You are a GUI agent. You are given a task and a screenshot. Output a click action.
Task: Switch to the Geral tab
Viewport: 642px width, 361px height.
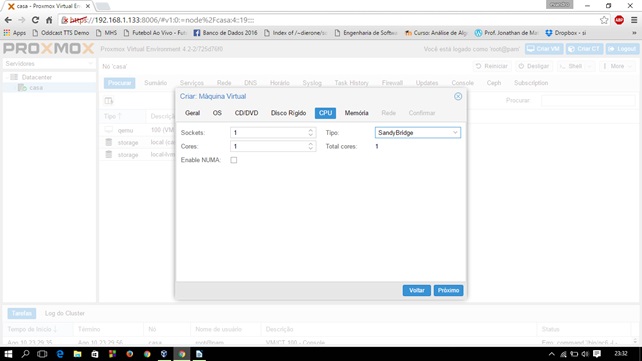tap(192, 113)
